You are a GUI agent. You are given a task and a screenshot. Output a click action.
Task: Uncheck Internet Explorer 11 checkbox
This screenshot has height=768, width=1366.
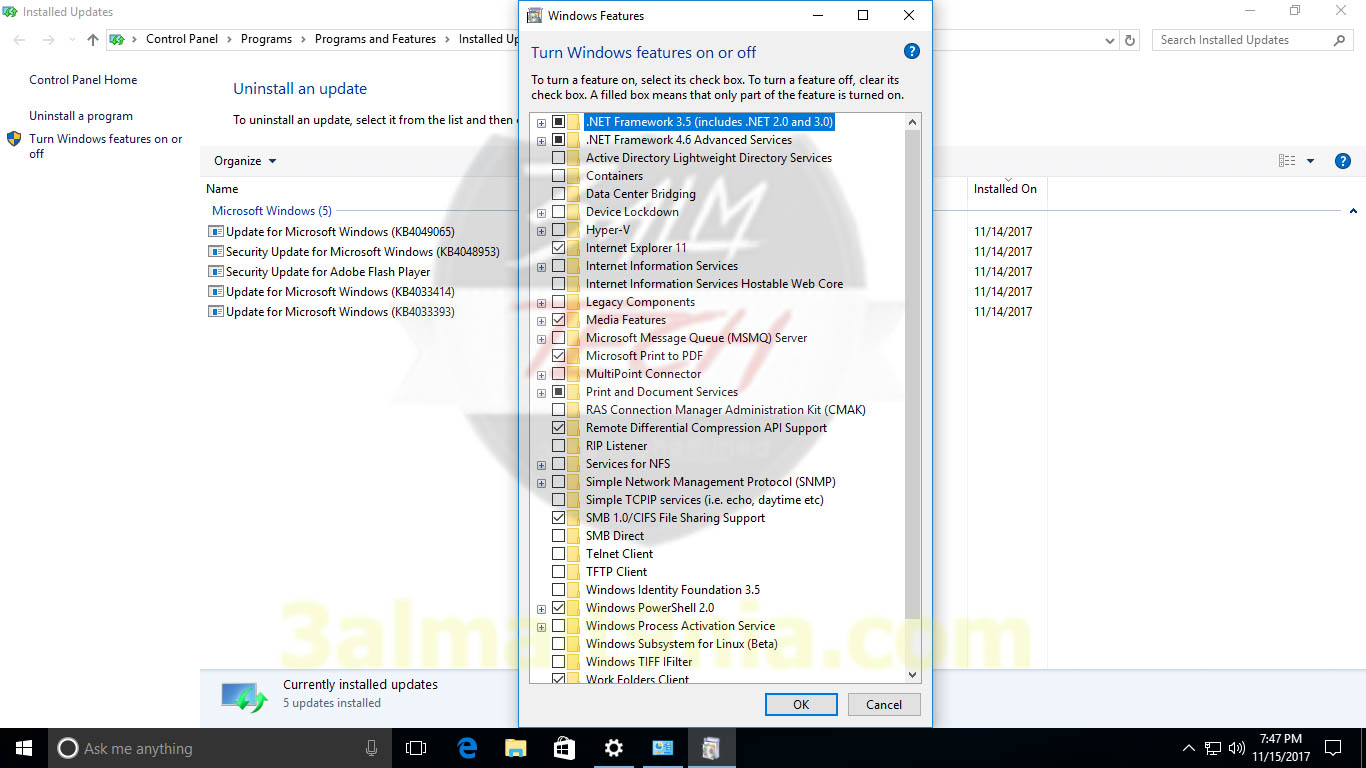click(x=558, y=248)
